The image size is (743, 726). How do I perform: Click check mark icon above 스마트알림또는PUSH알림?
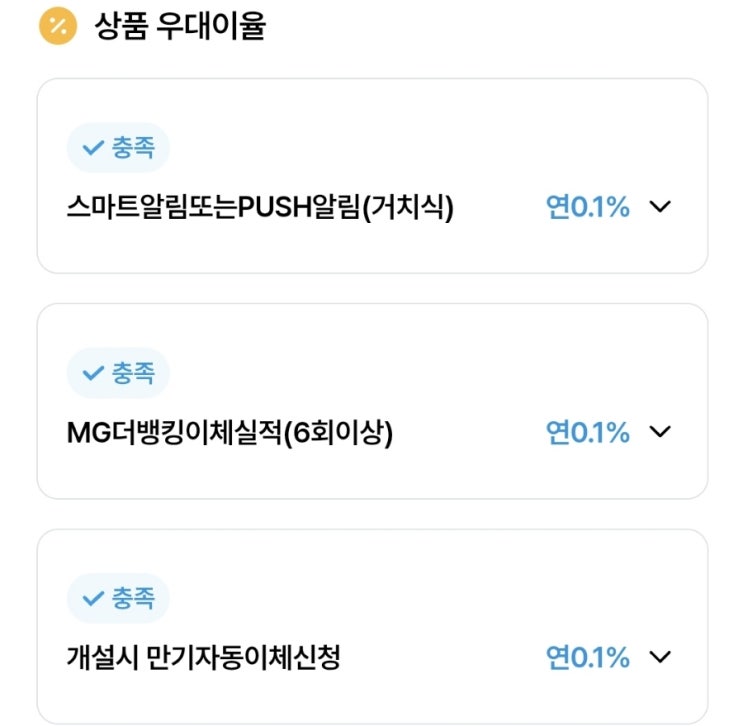tap(94, 148)
